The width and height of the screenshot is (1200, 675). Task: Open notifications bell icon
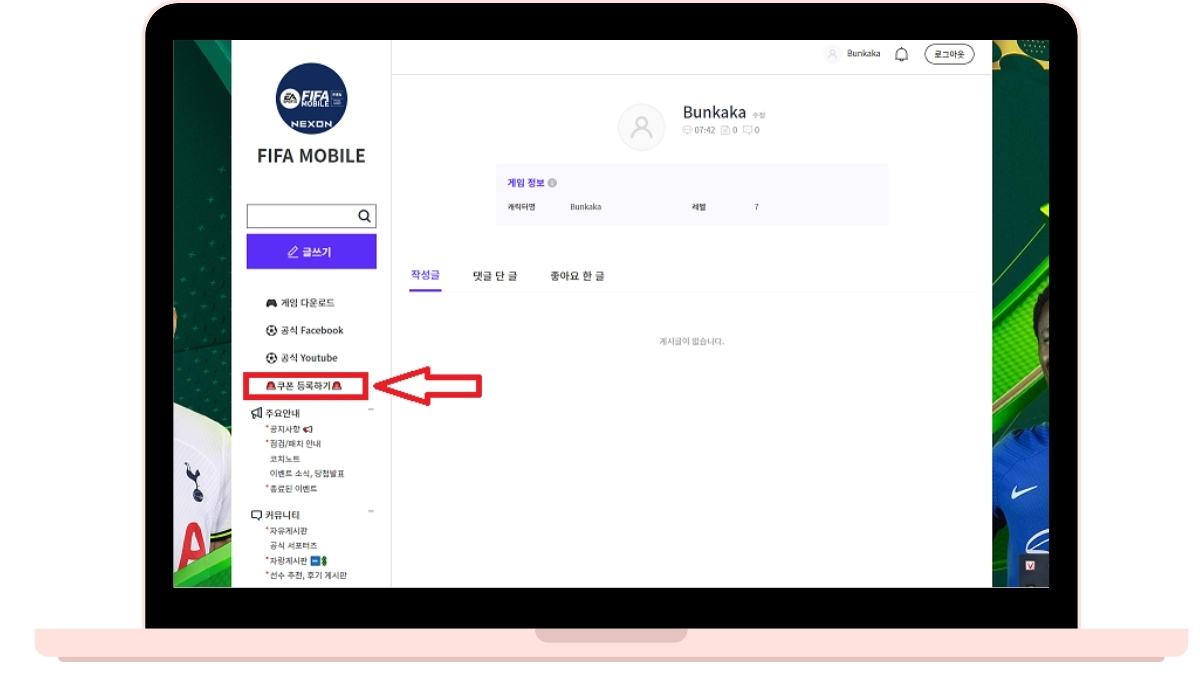[x=901, y=54]
